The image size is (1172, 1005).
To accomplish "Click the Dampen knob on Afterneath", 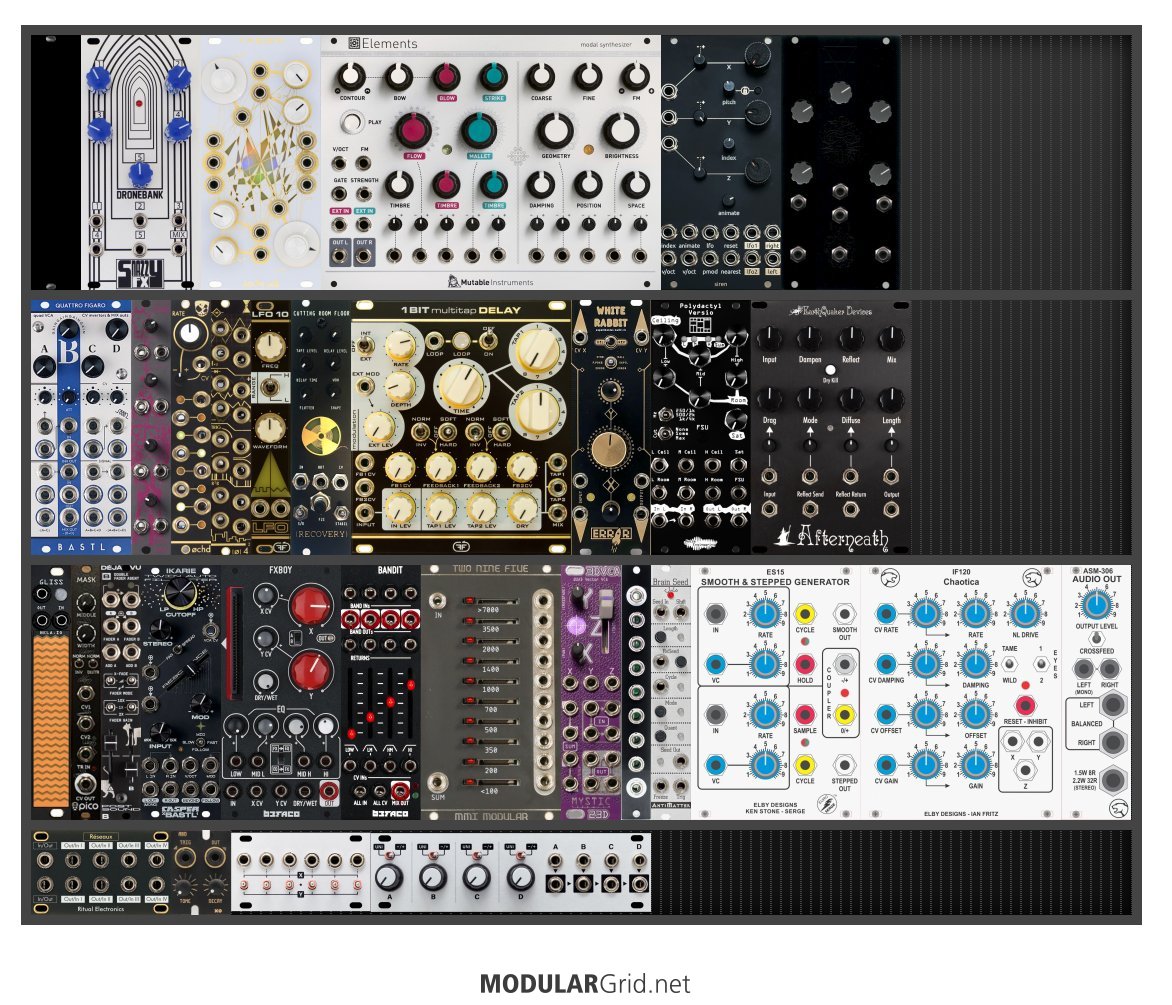I will coord(809,338).
